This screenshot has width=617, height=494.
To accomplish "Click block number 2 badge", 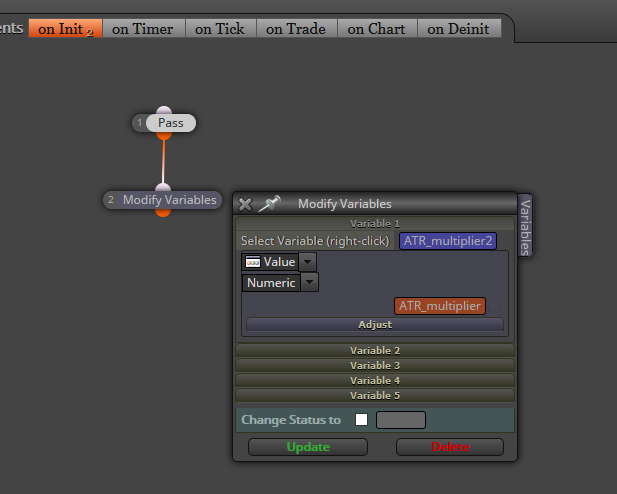I will (x=111, y=200).
